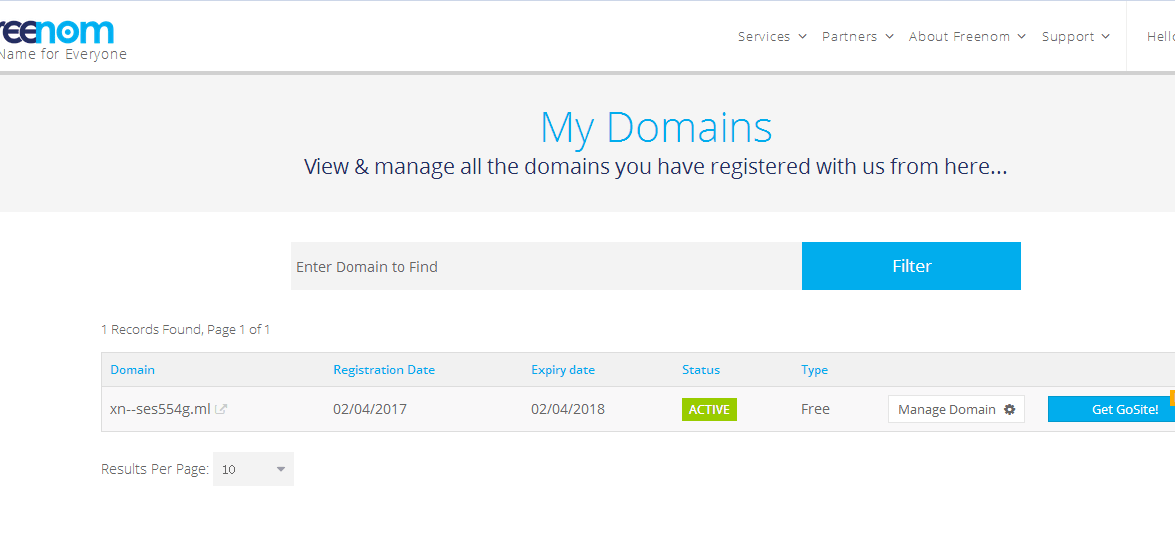1175x542 pixels.
Task: Open the About Freenom menu
Action: [967, 36]
